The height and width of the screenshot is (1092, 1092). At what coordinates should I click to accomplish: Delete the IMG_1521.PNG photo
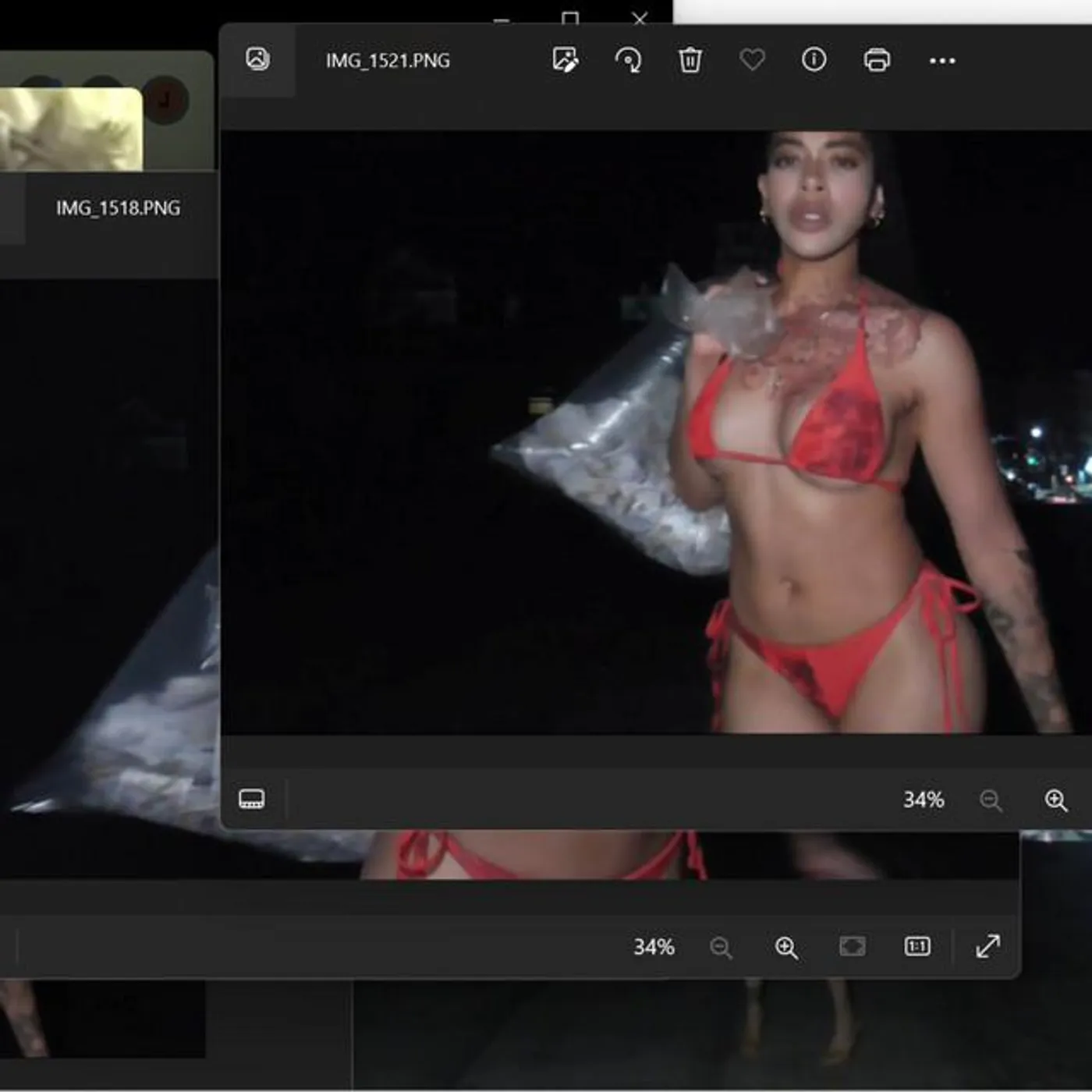point(690,60)
